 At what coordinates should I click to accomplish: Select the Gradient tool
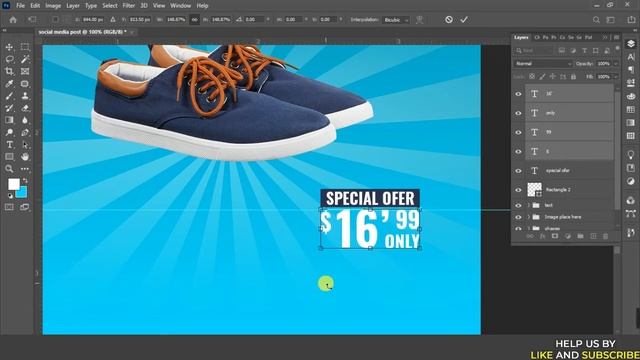click(9, 120)
